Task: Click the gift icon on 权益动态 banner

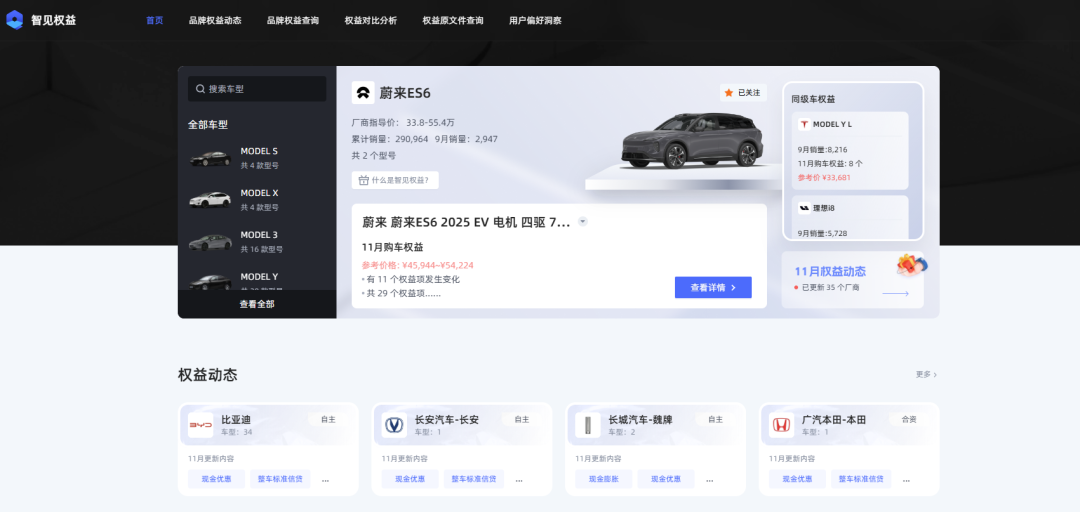Action: pos(911,265)
